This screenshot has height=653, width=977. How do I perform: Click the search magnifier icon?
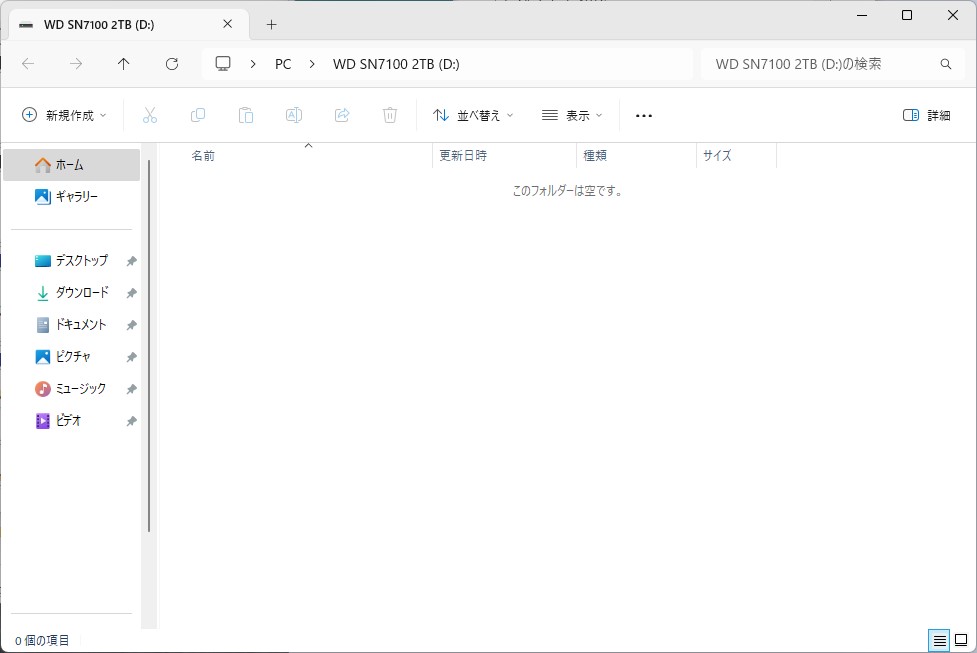(x=946, y=64)
